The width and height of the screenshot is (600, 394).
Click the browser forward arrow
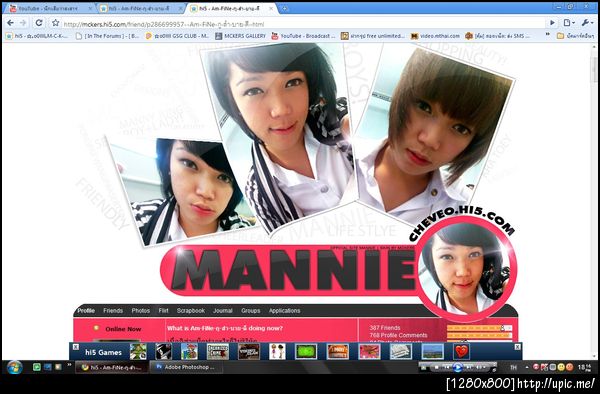23,23
